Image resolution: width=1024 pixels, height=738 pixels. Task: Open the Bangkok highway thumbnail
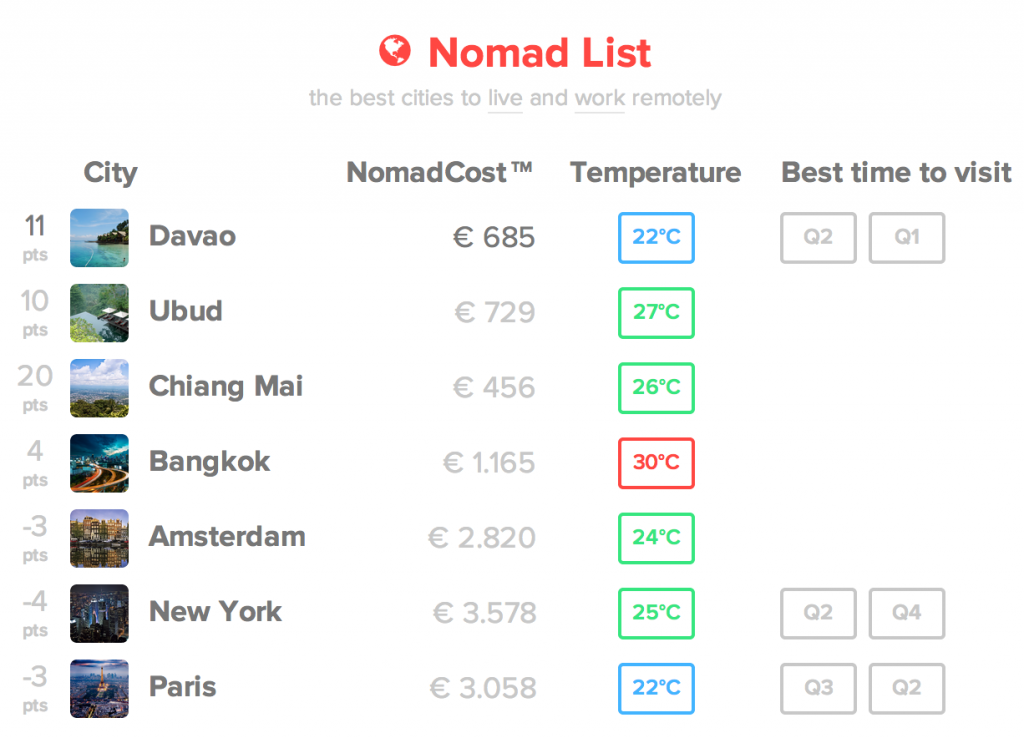point(99,463)
